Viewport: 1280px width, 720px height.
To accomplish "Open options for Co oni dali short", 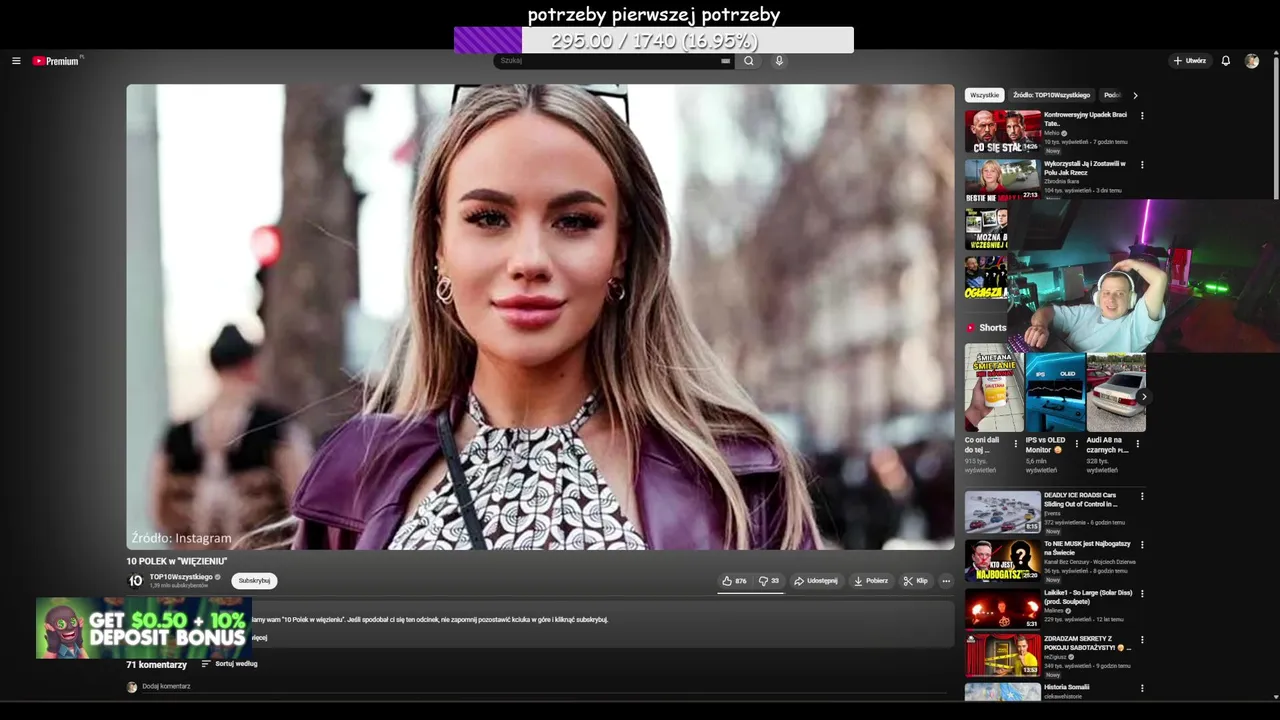I will 1016,443.
